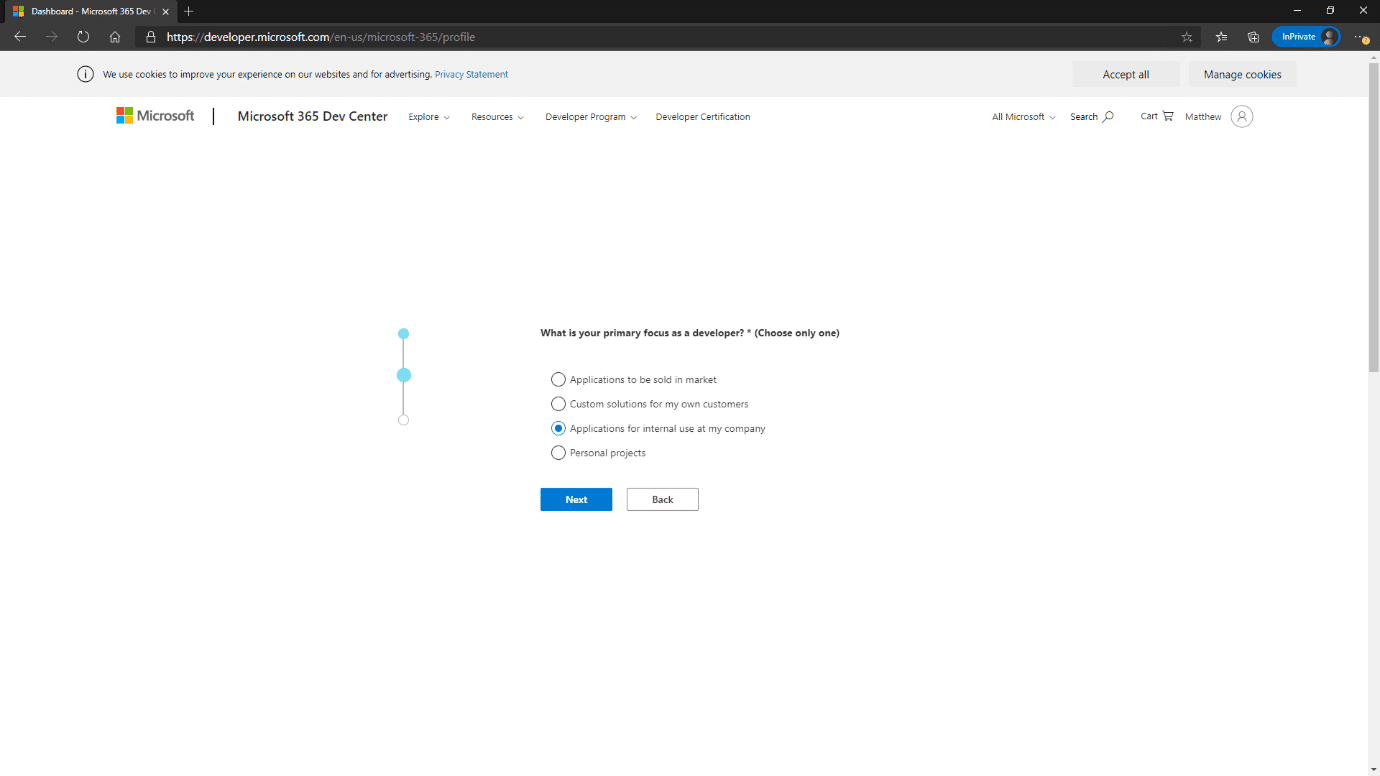Screen dimensions: 1380x776
Task: Open the Collections icon in toolbar
Action: point(1253,37)
